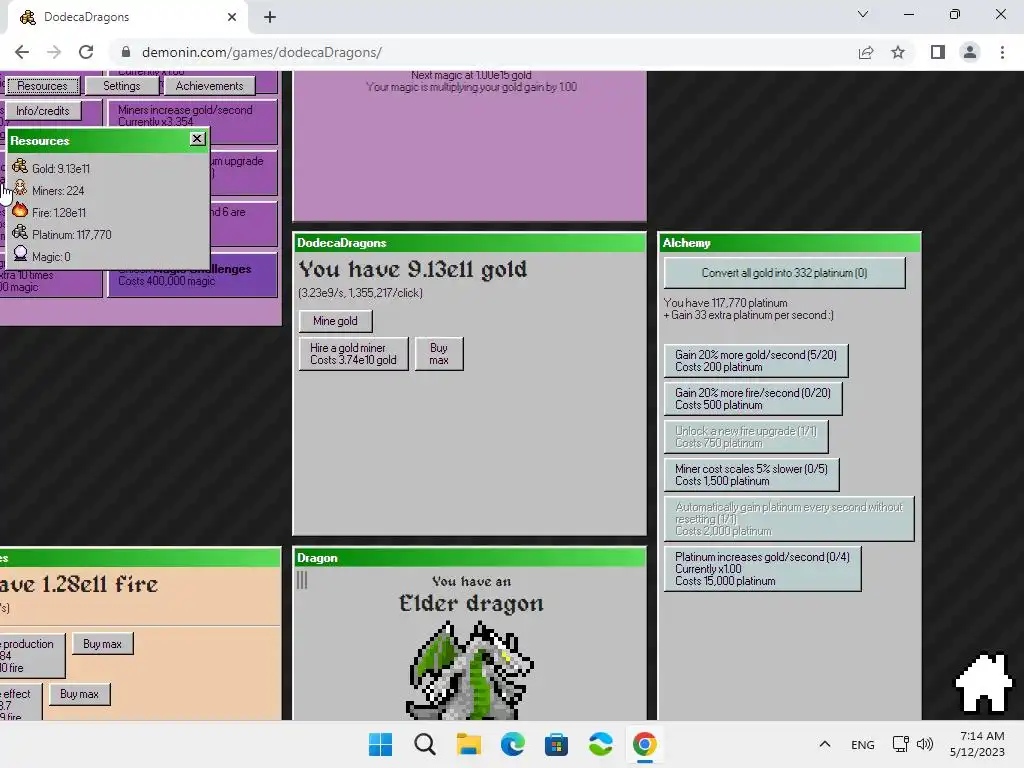Viewport: 1024px width, 768px height.
Task: Click the Chrome icon in the taskbar
Action: (x=645, y=744)
